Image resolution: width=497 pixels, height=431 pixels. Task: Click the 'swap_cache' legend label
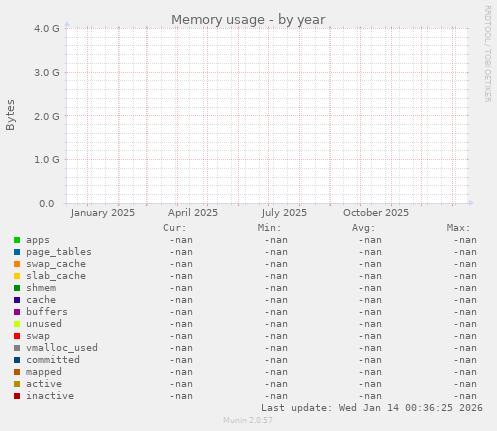(x=56, y=264)
